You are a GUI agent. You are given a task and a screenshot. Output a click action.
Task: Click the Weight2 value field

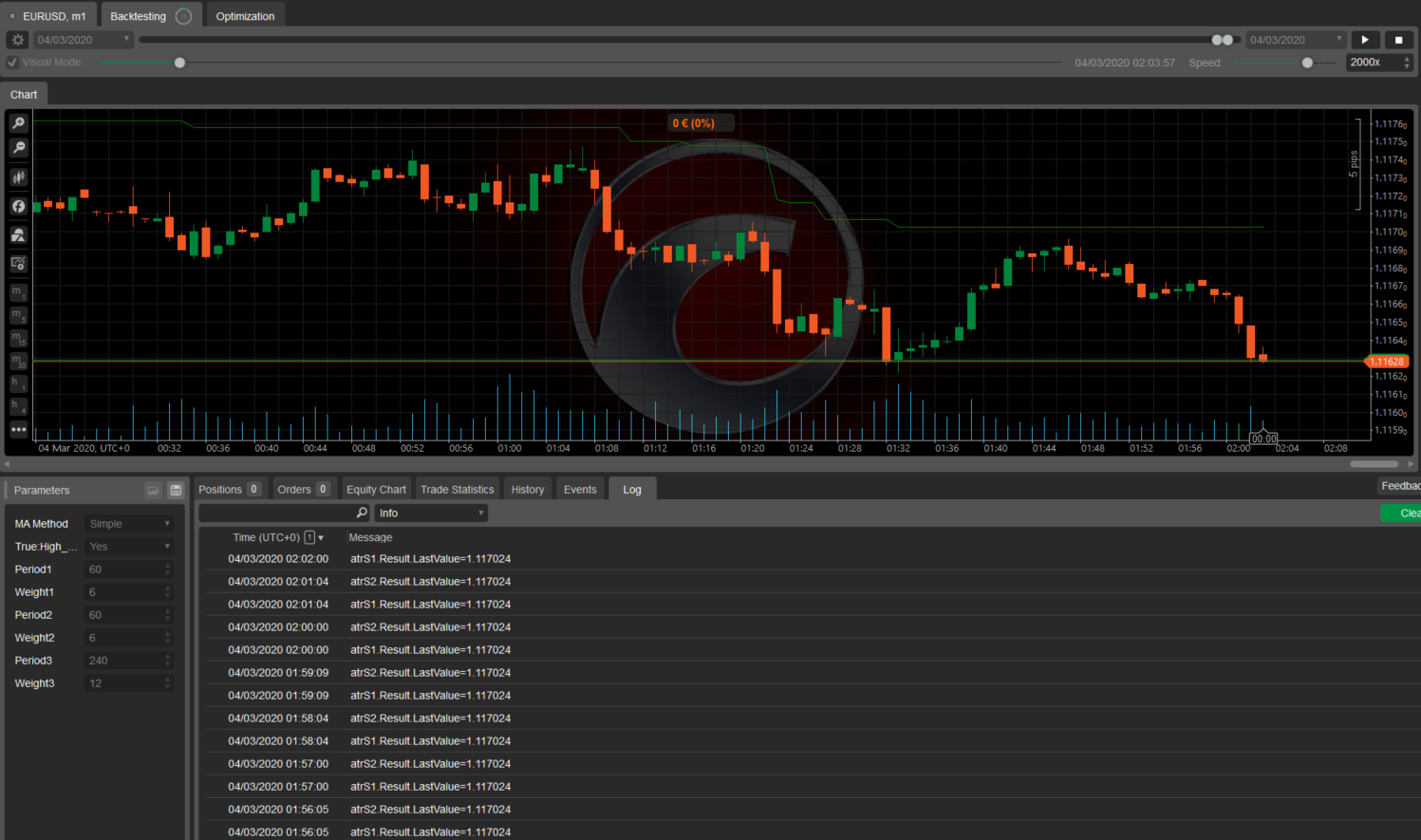click(x=124, y=638)
